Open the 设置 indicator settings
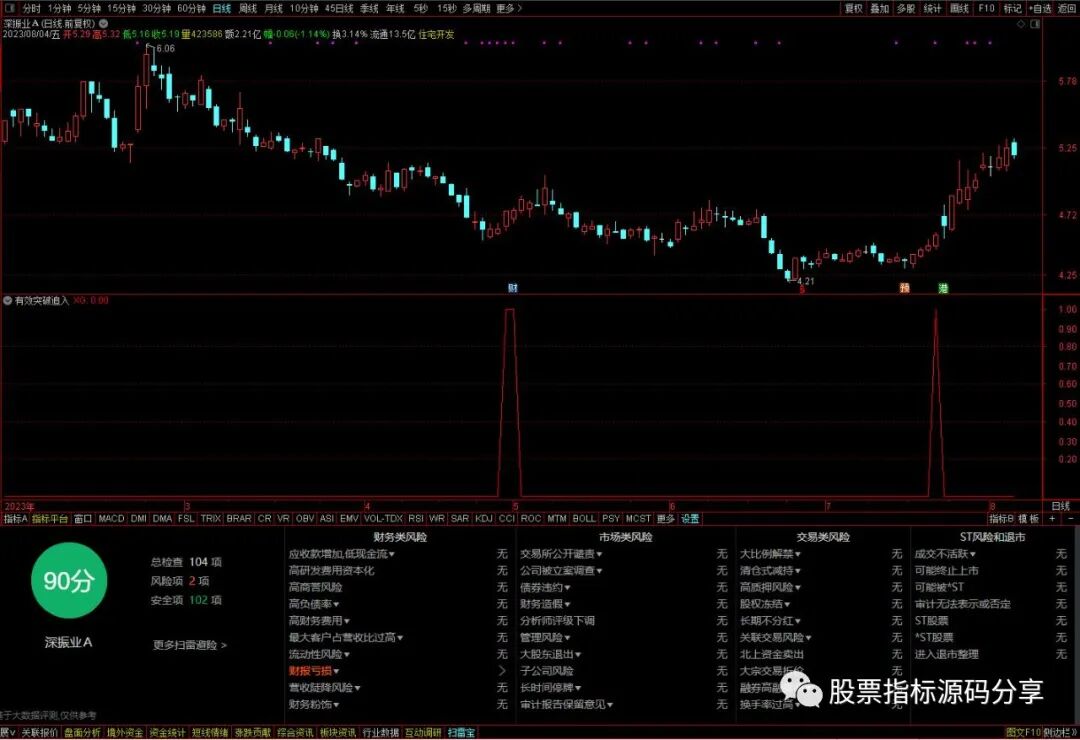 (690, 519)
